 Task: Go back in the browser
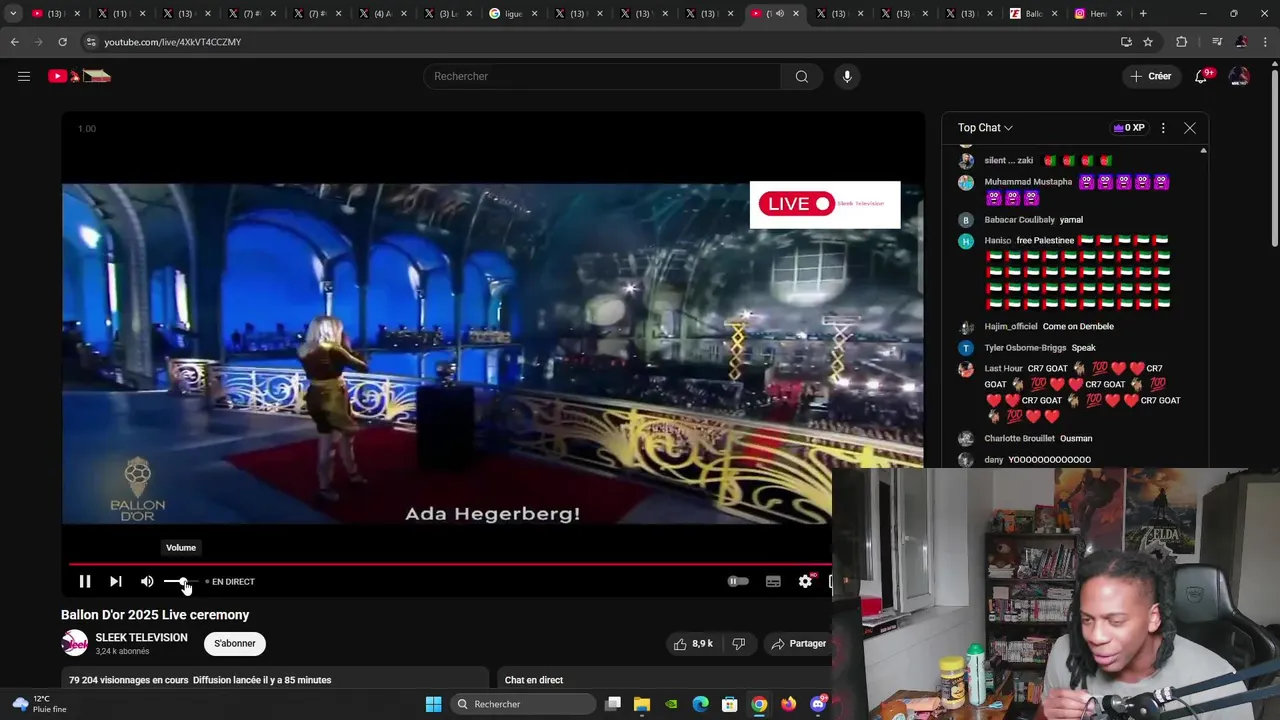(x=14, y=42)
